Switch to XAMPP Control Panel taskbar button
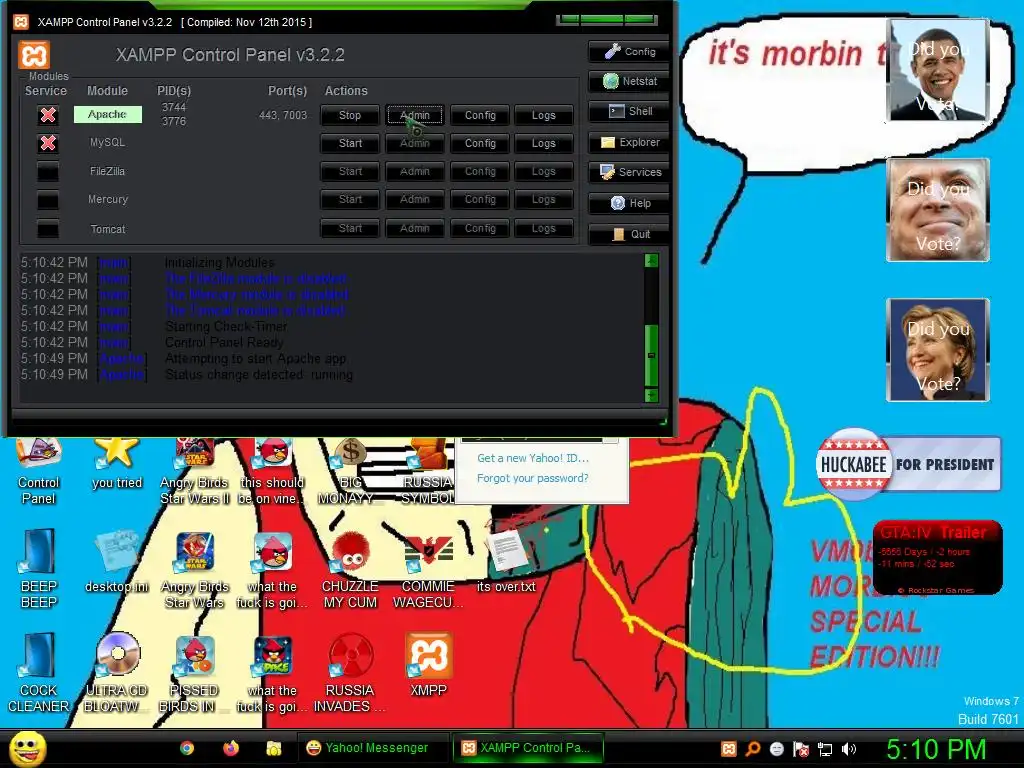This screenshot has width=1024, height=768. tap(528, 748)
